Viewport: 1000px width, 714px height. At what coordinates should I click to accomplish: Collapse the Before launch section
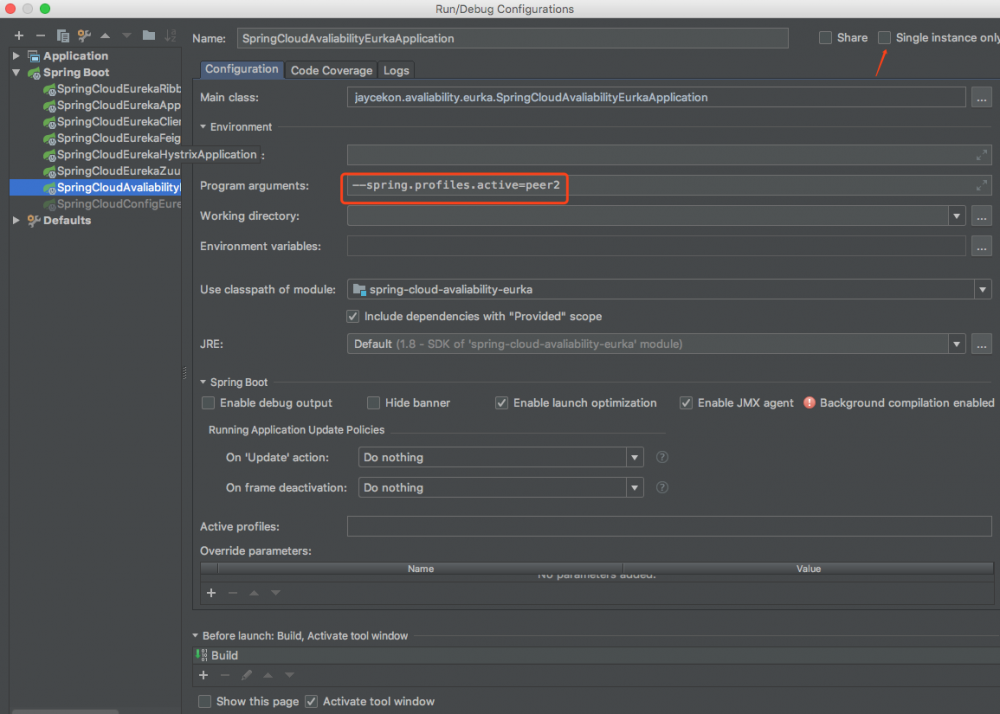(x=195, y=636)
